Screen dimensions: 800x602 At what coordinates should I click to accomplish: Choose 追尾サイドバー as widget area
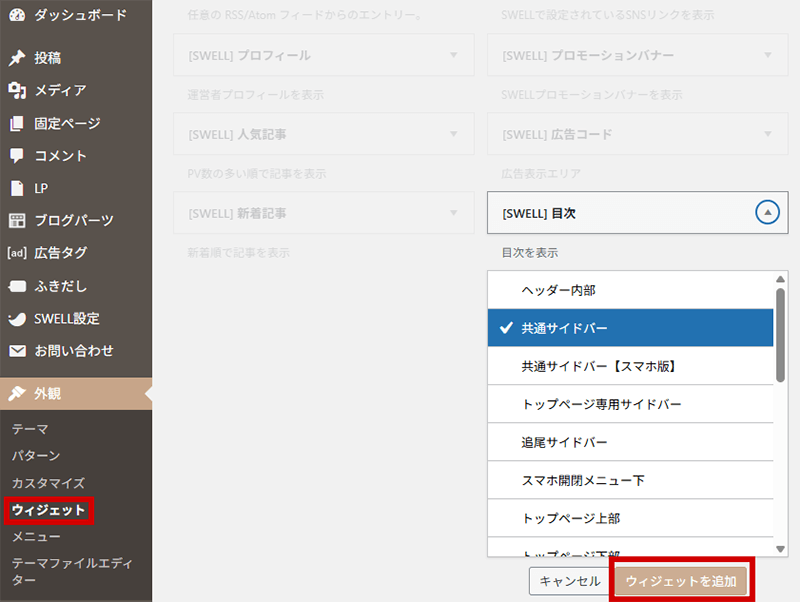(630, 442)
